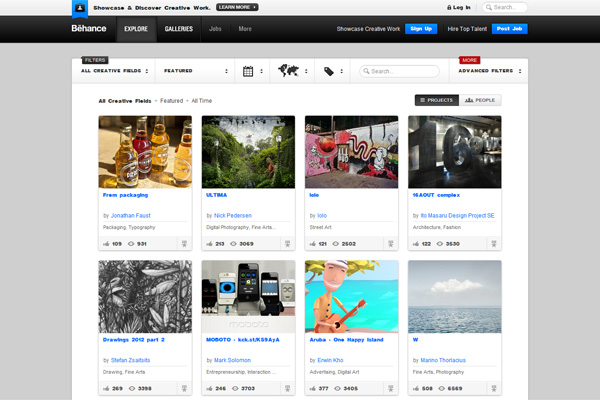Click the collection icon on From packaging card
This screenshot has height=400, width=600.
(184, 243)
